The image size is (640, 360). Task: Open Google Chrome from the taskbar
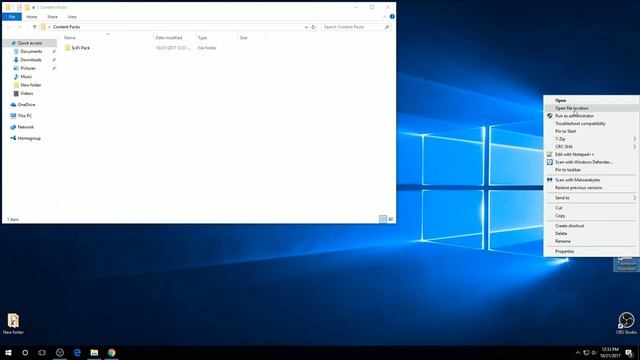[111, 353]
